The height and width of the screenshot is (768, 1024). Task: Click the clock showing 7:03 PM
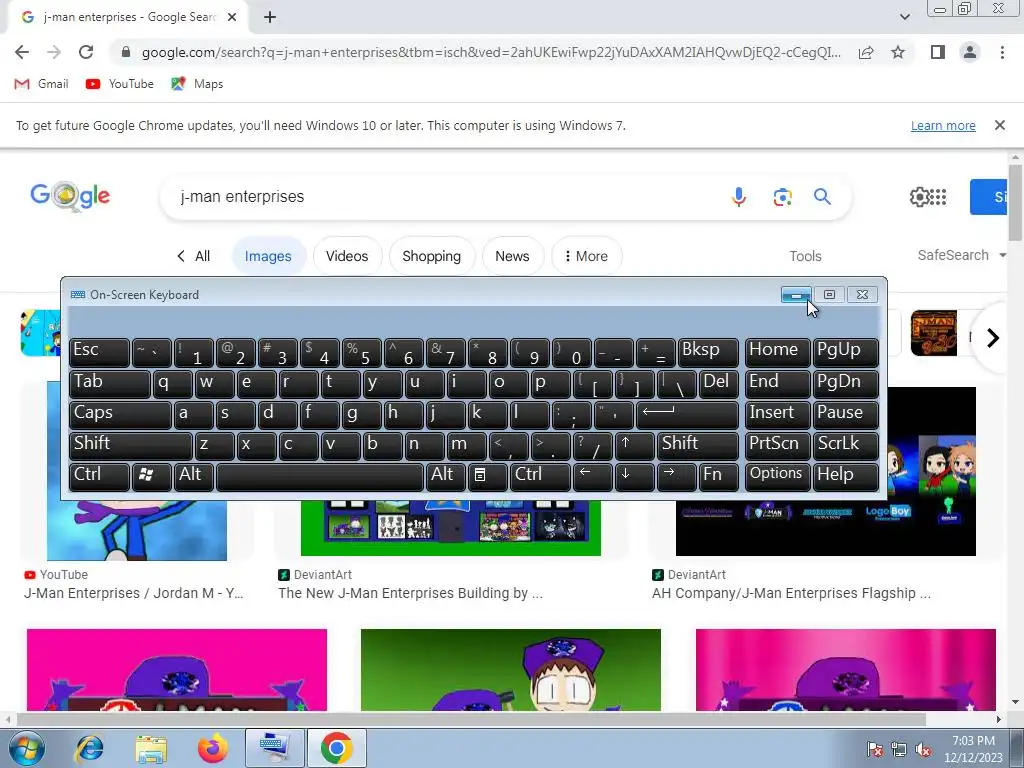(973, 749)
